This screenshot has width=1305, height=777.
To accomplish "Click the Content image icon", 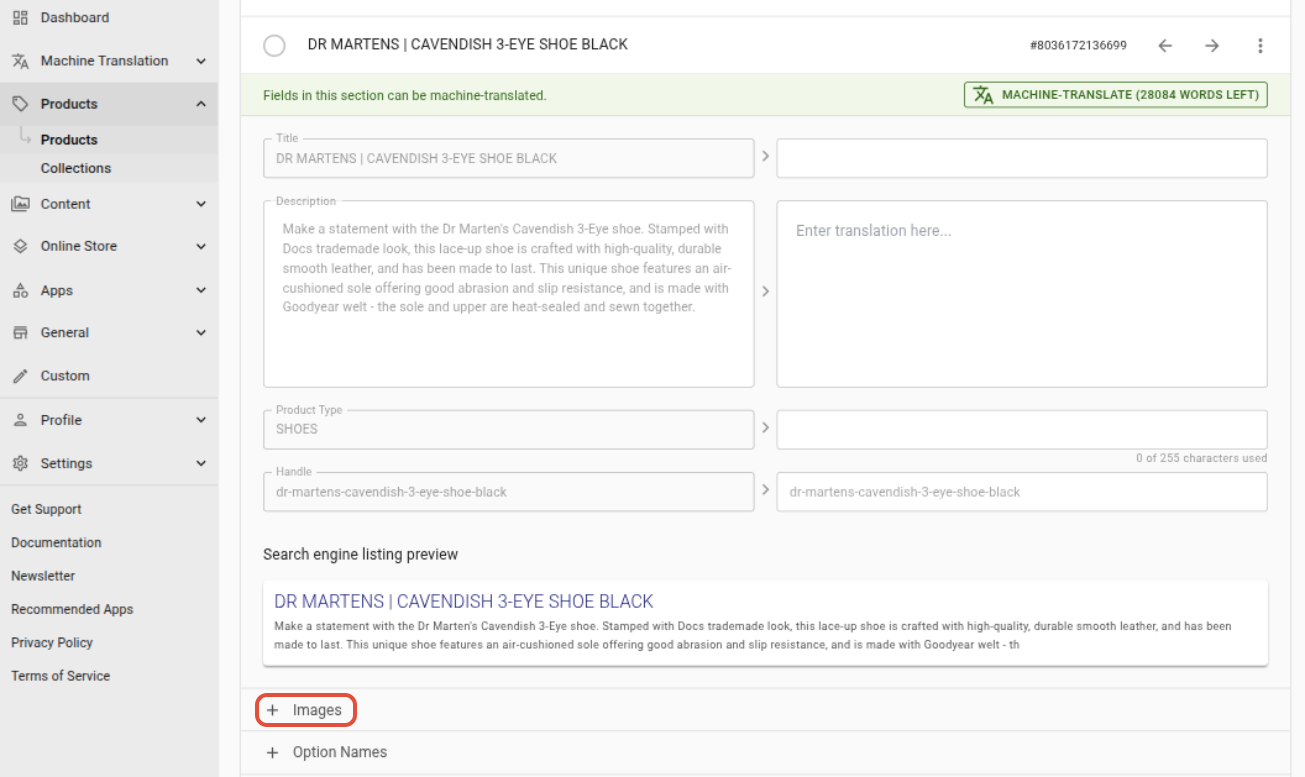I will pyautogui.click(x=20, y=203).
